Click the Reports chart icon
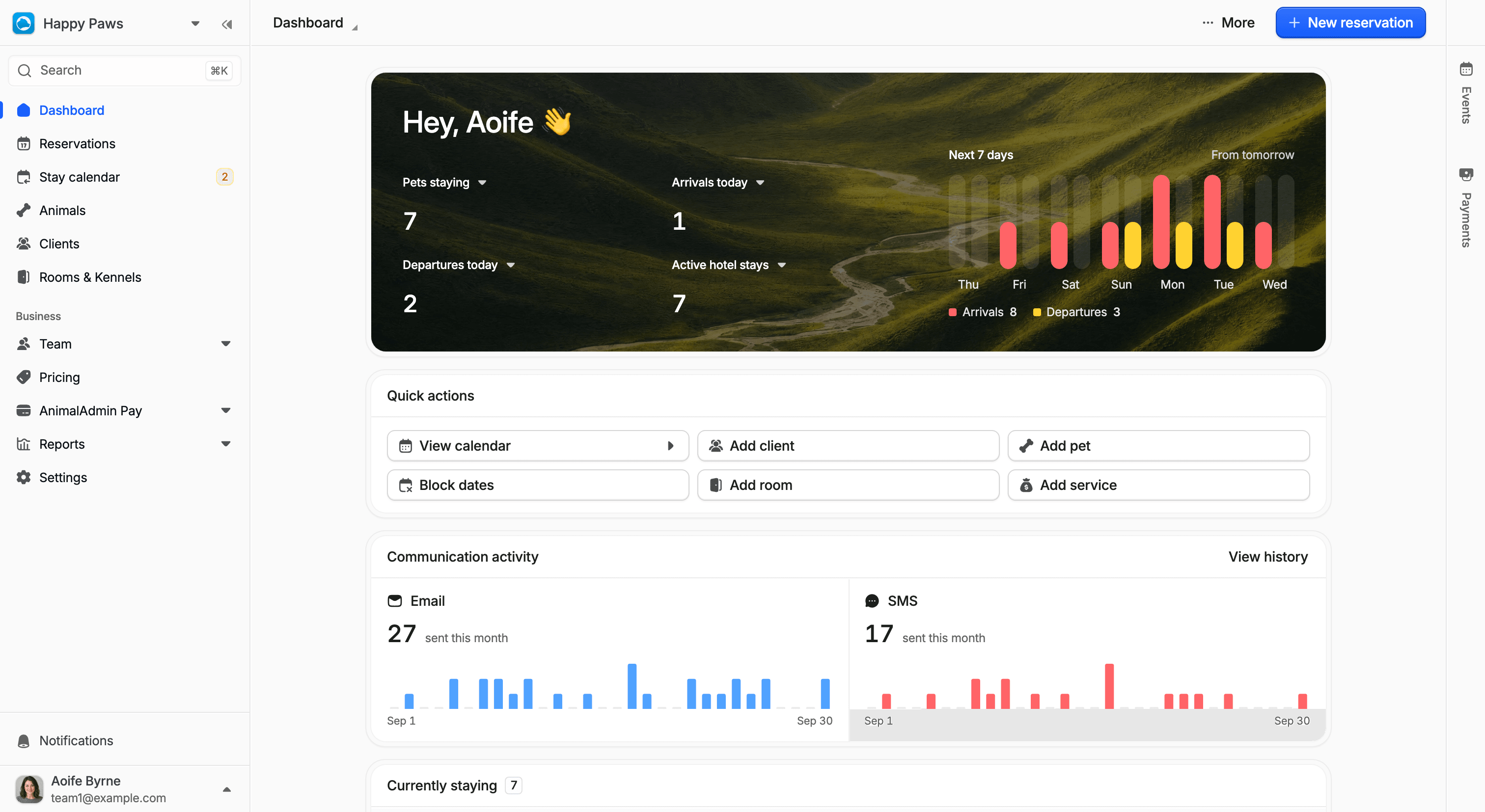Image resolution: width=1485 pixels, height=812 pixels. click(24, 444)
